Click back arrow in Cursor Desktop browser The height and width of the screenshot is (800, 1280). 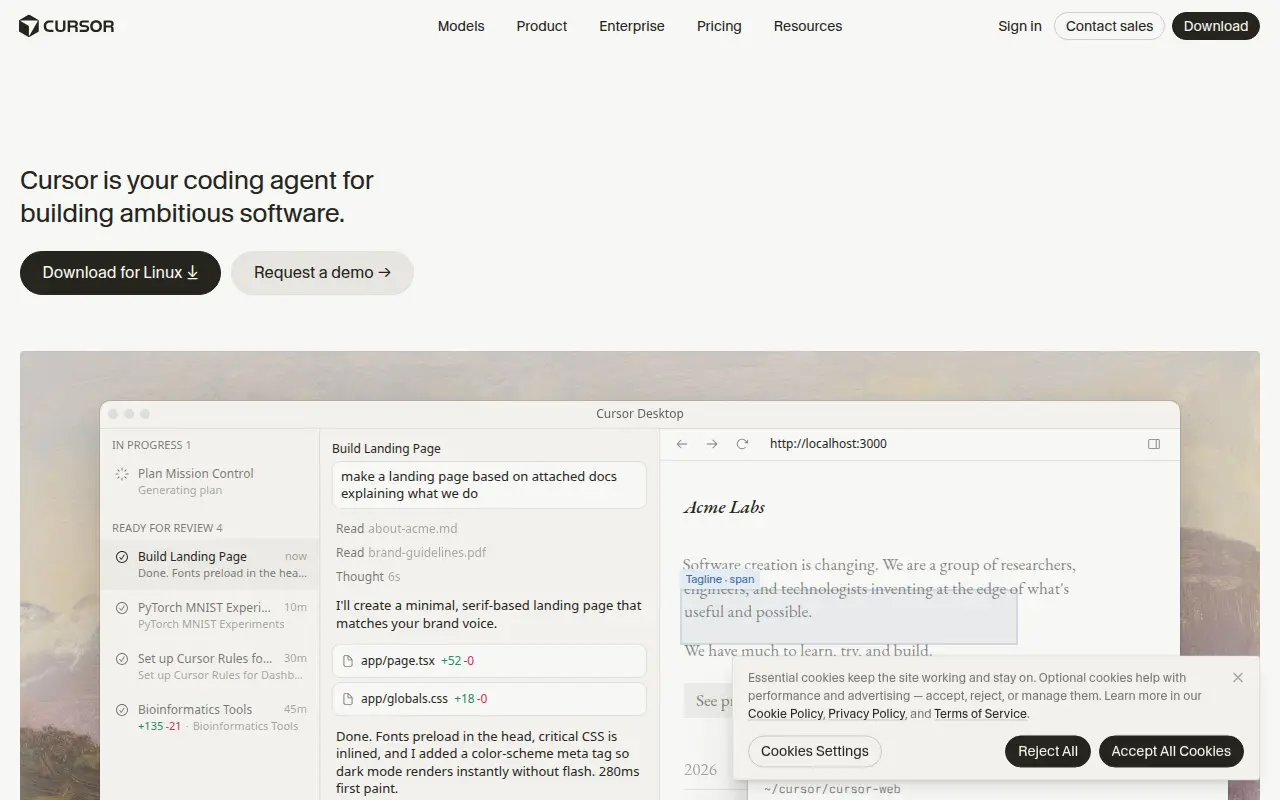pos(682,444)
